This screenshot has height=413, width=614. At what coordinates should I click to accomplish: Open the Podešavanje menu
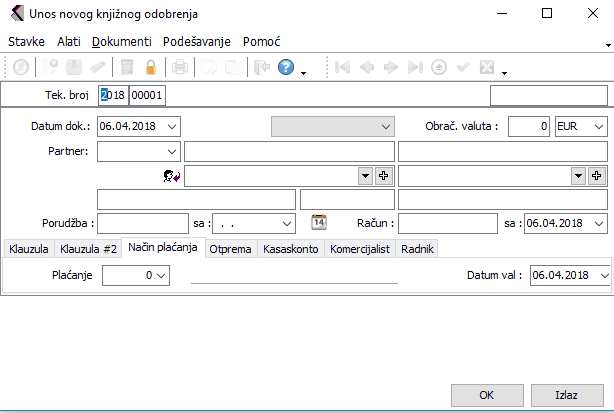197,42
